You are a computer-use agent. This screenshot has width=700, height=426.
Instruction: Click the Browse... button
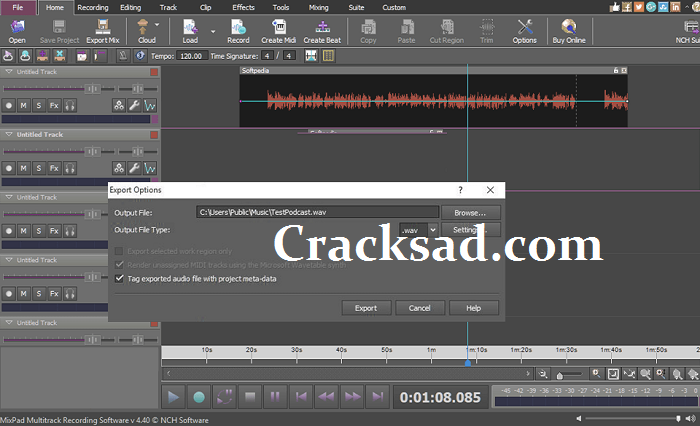pos(471,213)
